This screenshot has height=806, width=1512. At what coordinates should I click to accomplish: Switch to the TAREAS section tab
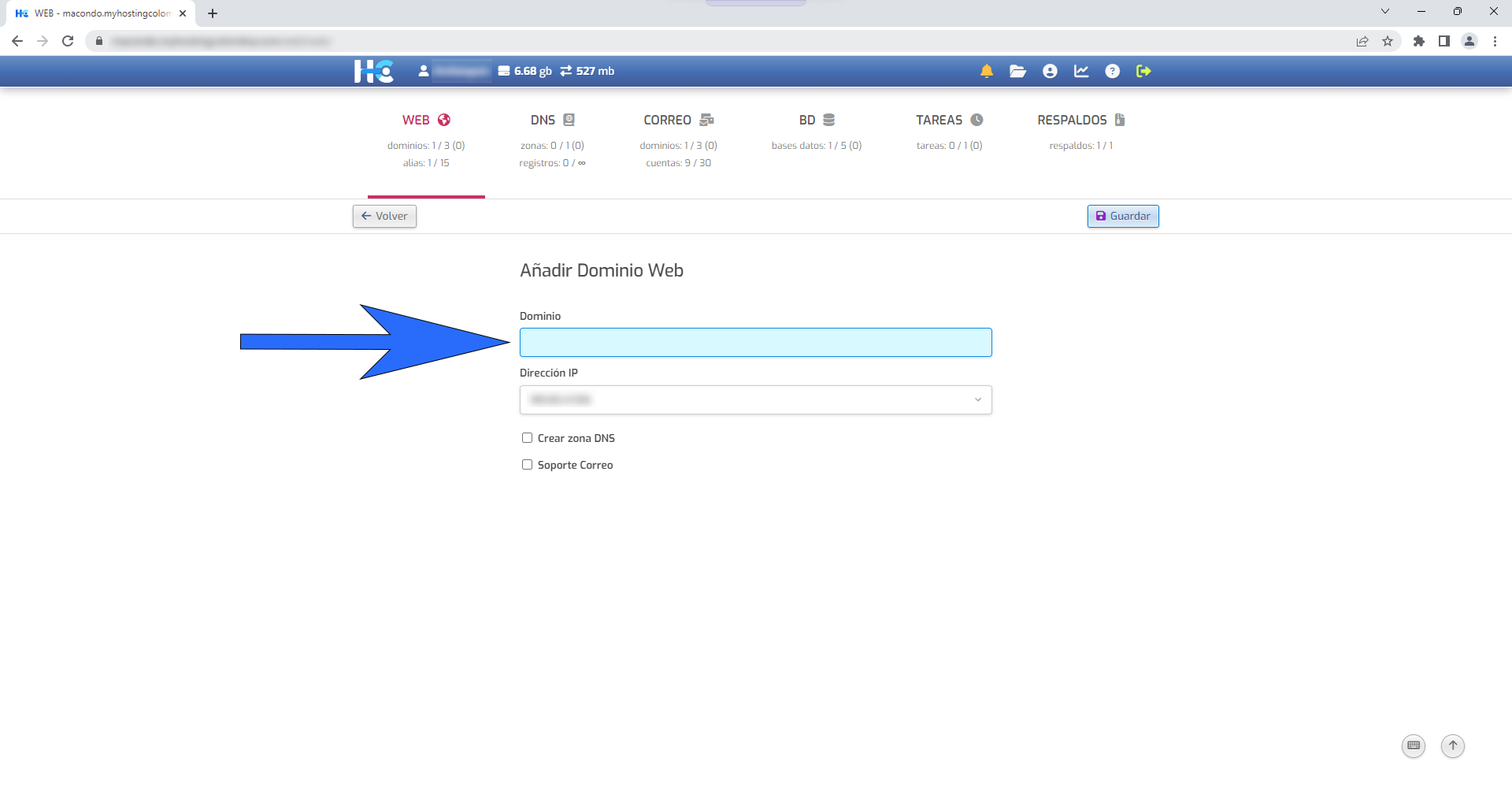click(x=950, y=120)
